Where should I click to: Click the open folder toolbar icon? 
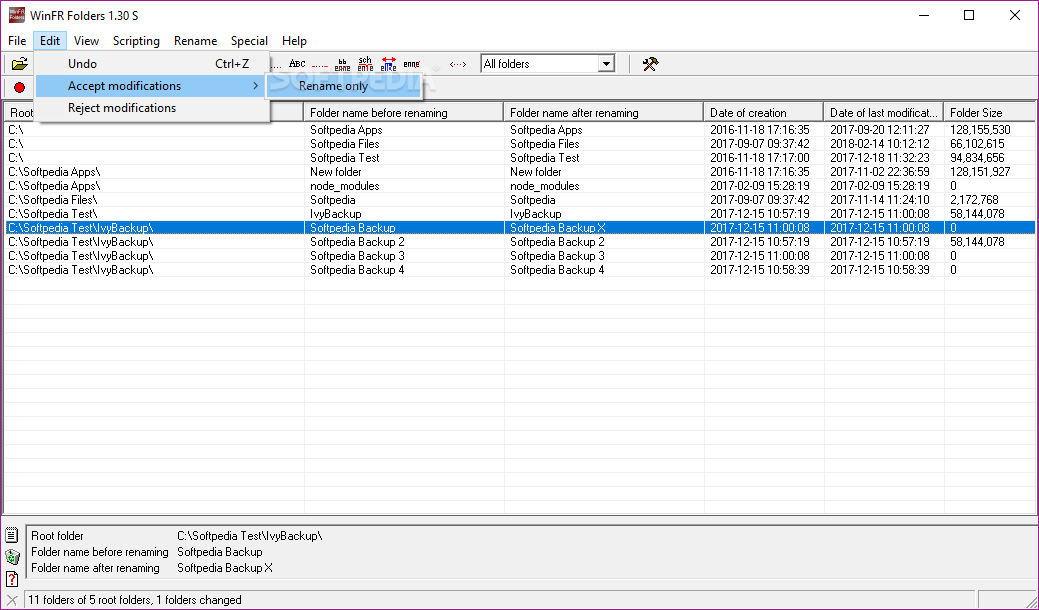click(20, 64)
